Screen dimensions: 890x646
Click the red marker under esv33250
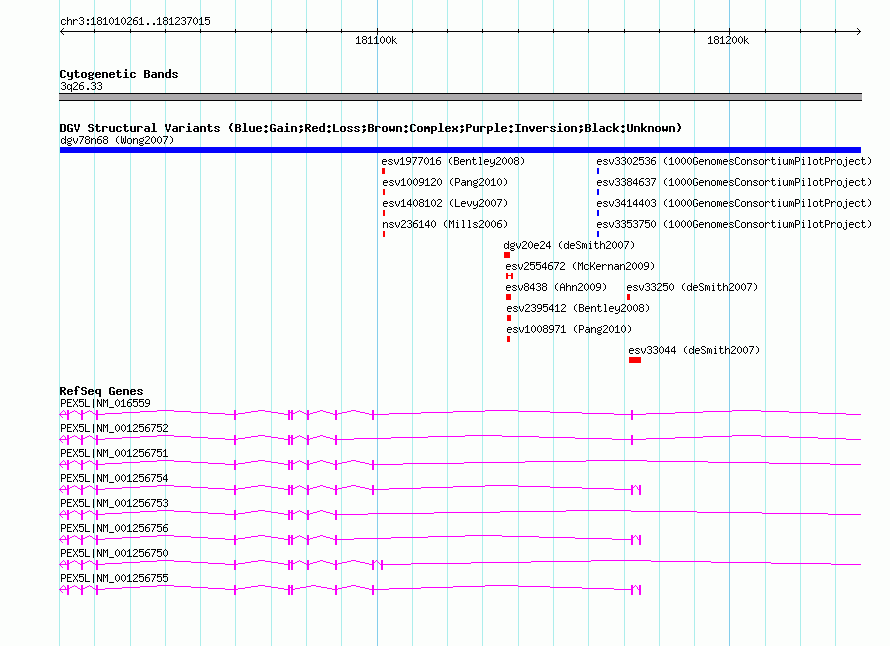[x=628, y=297]
